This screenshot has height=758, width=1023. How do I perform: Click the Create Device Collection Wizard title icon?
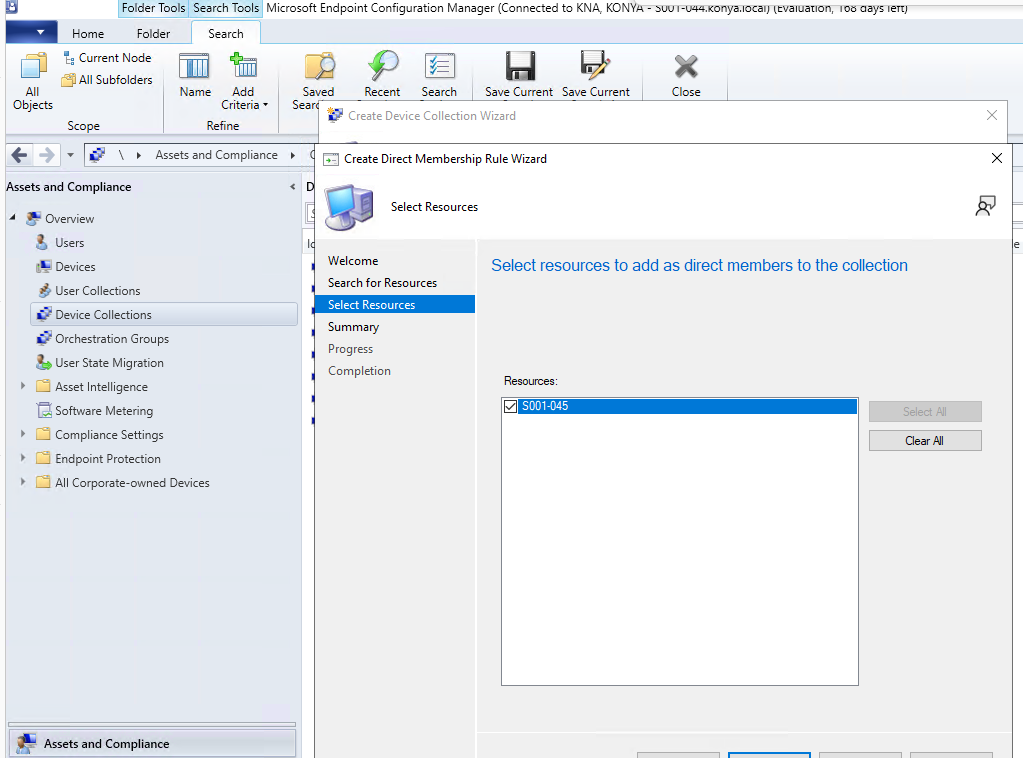tap(335, 115)
